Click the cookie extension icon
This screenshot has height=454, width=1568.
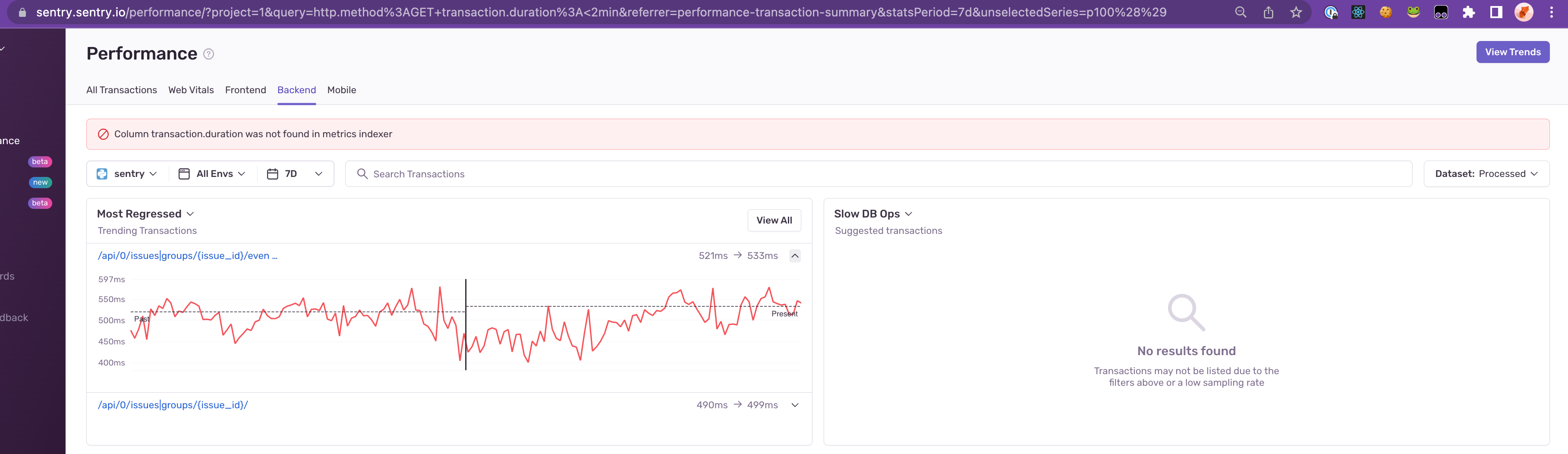(1386, 12)
